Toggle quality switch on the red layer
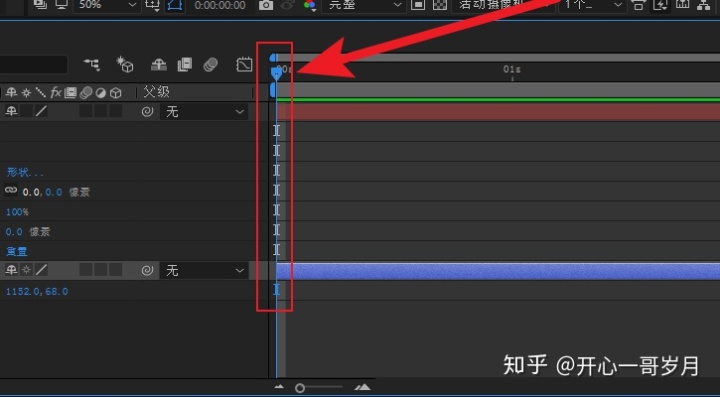This screenshot has width=720, height=397. [x=41, y=111]
